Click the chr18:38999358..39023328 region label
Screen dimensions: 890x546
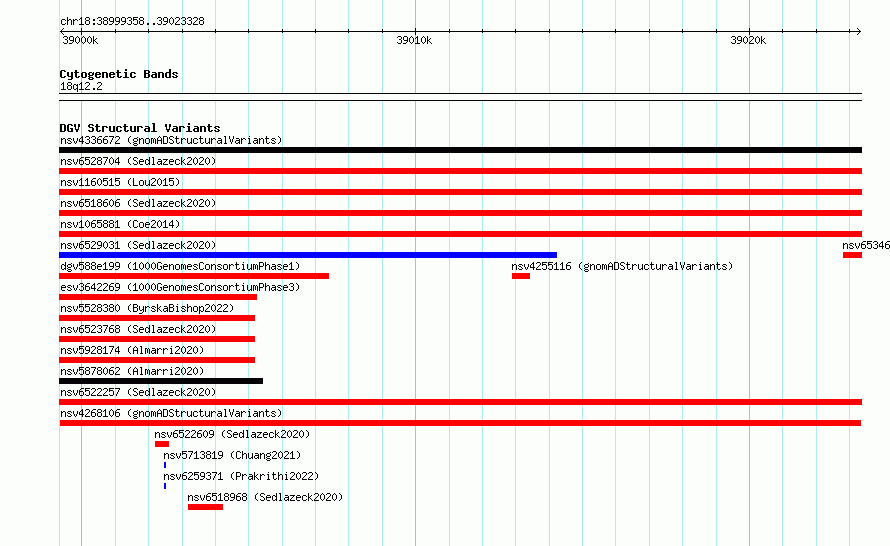132,21
